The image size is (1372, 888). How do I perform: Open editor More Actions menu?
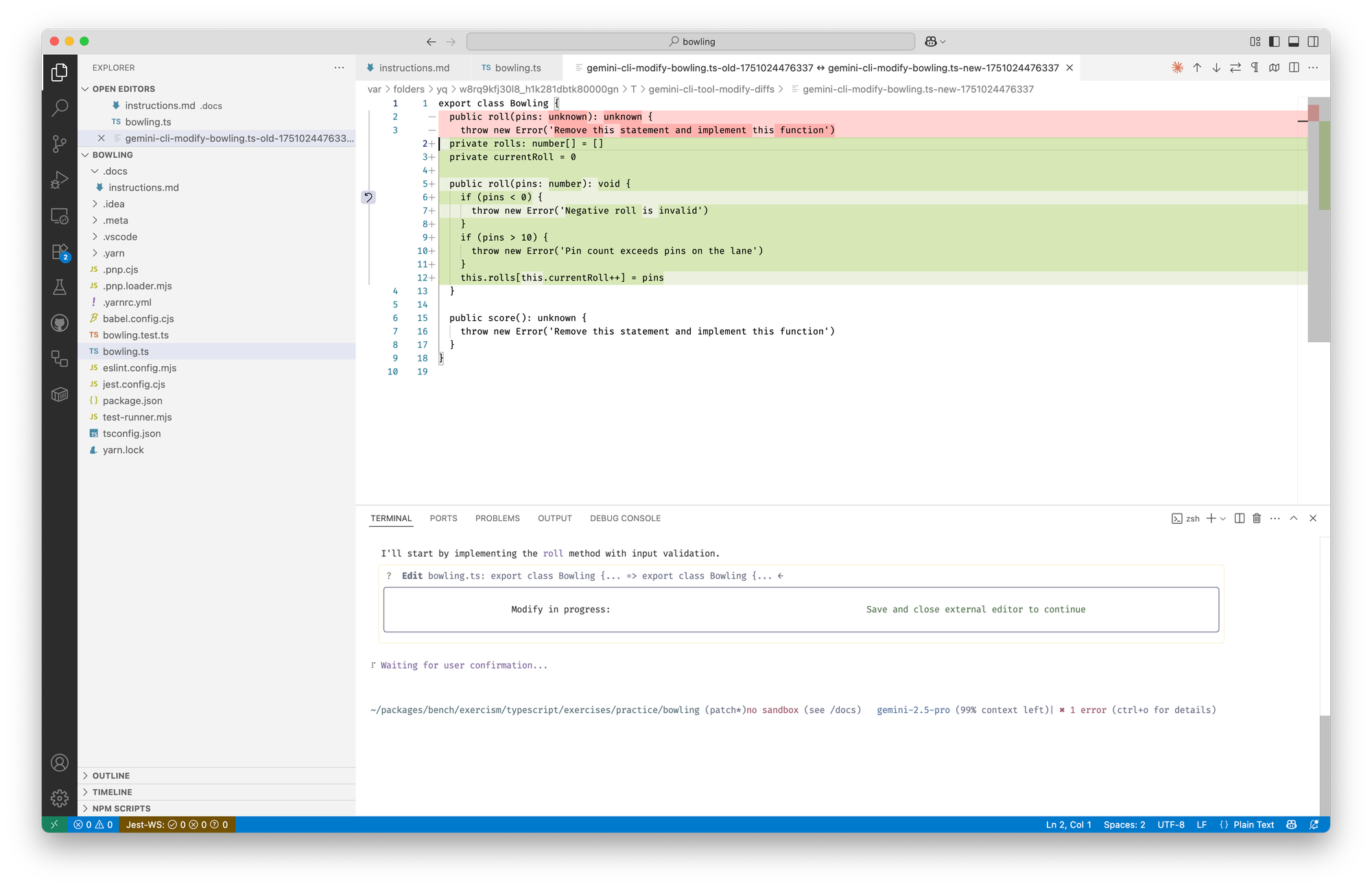point(1313,68)
